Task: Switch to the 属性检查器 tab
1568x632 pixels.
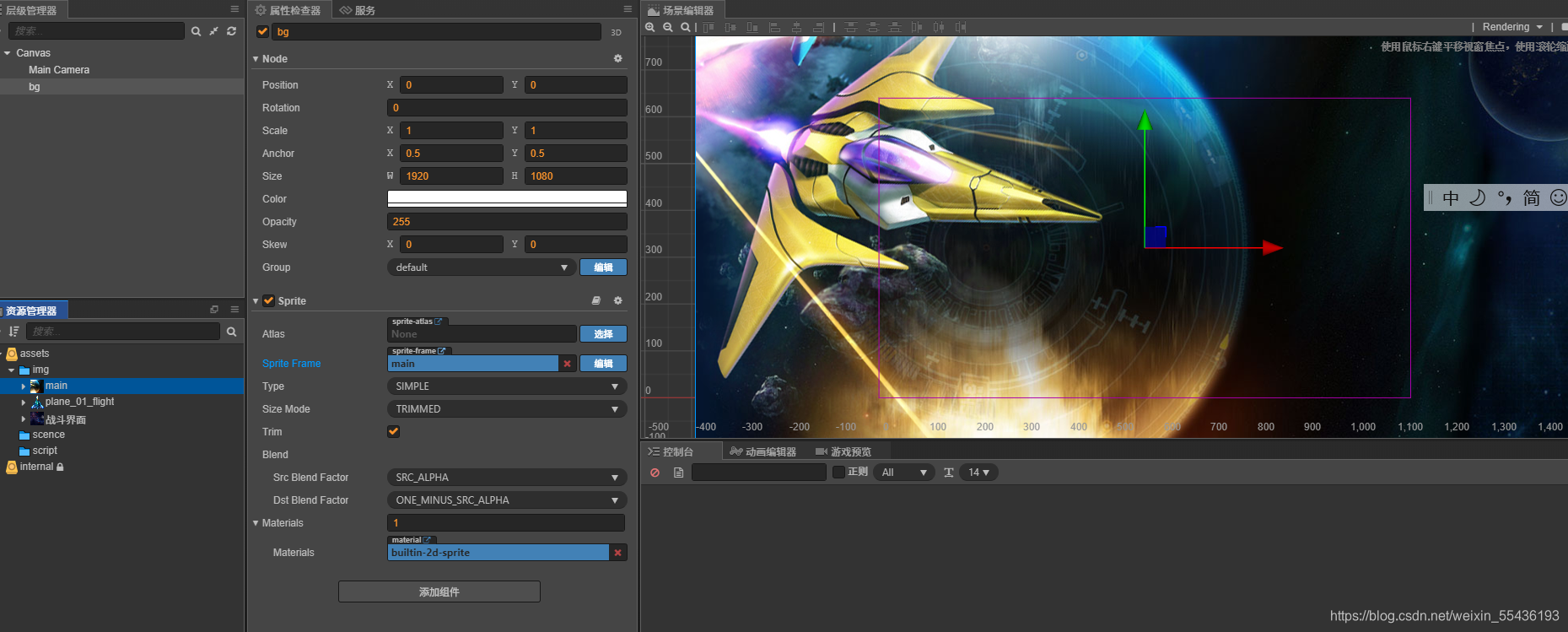Action: (288, 10)
